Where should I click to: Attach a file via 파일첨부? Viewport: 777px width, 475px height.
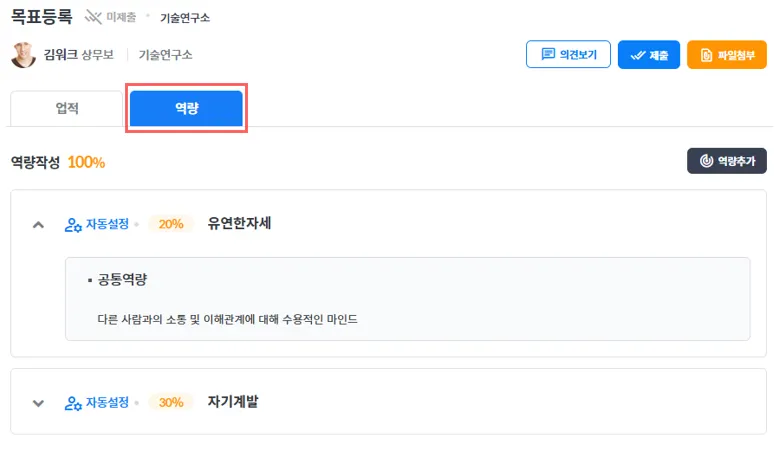click(x=727, y=54)
